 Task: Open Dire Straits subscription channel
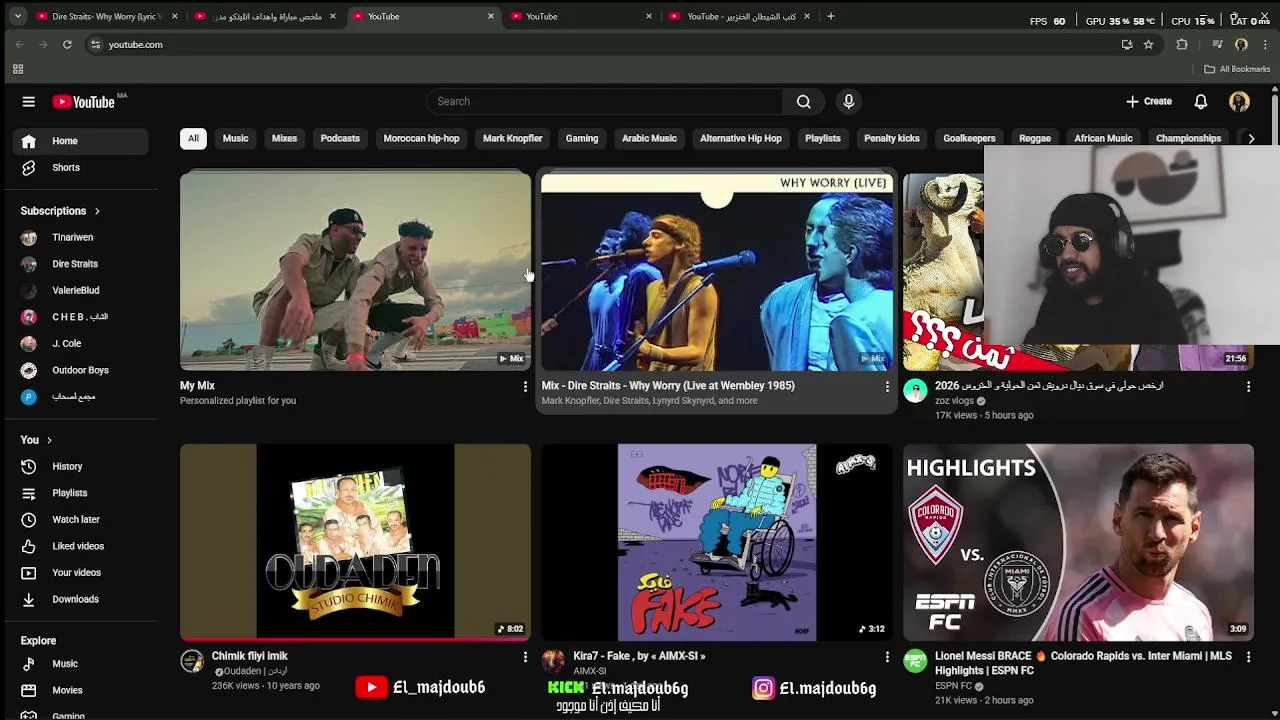coord(80,264)
